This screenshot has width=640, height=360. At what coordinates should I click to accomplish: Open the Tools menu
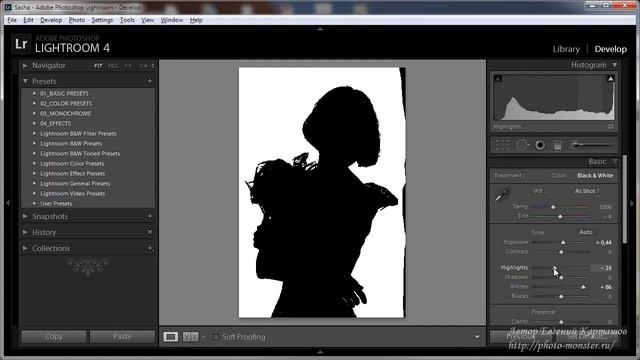[127, 20]
